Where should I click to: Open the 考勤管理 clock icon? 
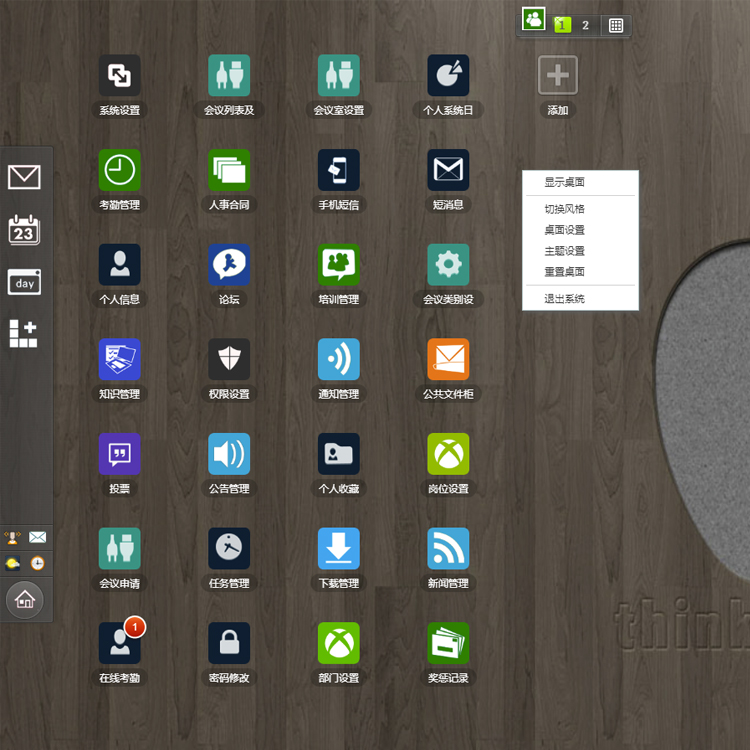tap(120, 170)
